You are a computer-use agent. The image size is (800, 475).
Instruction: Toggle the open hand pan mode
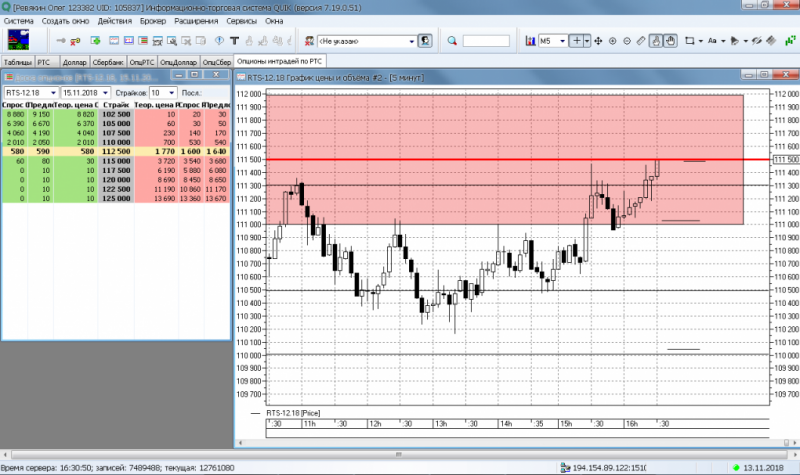670,41
